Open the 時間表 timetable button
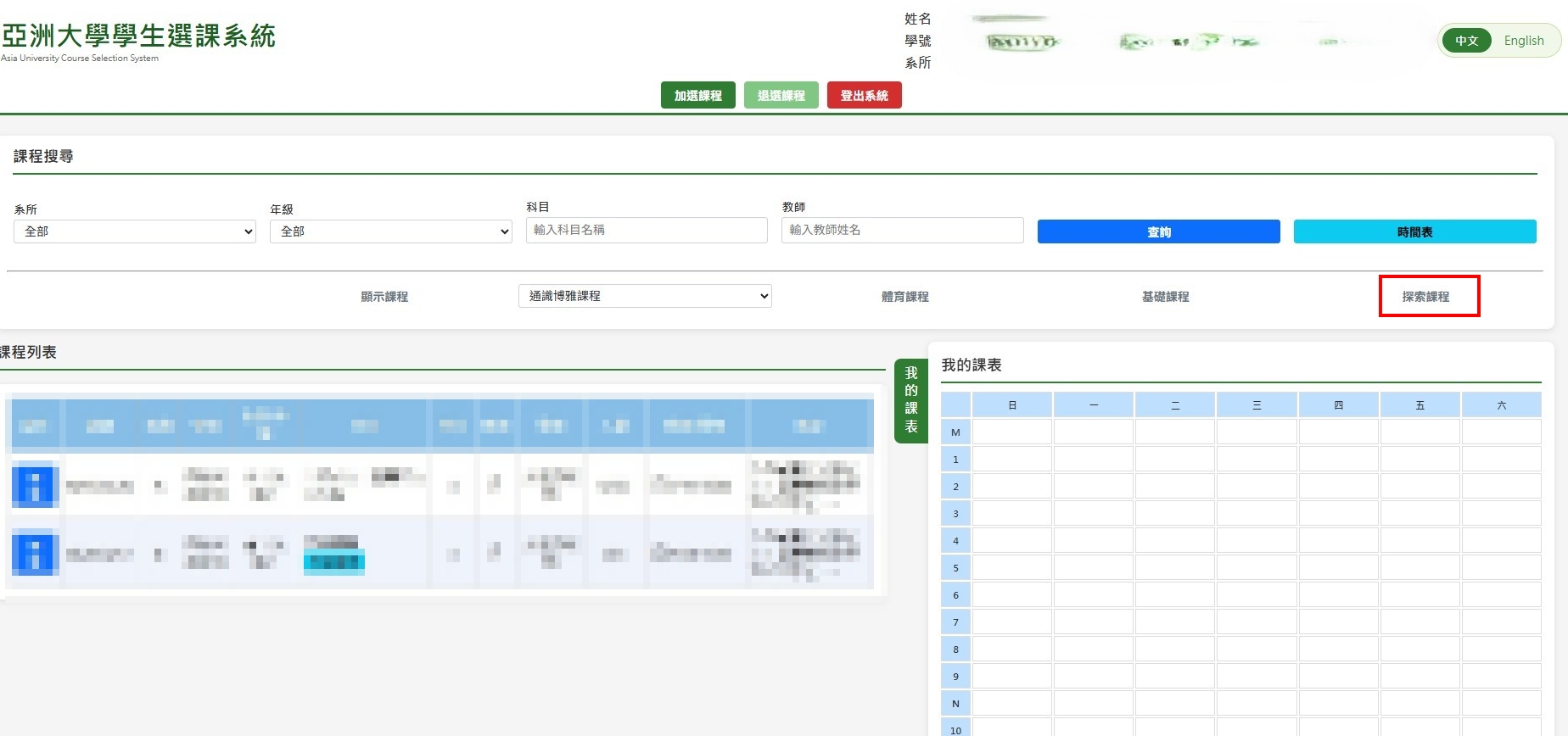1568x736 pixels. [1414, 231]
